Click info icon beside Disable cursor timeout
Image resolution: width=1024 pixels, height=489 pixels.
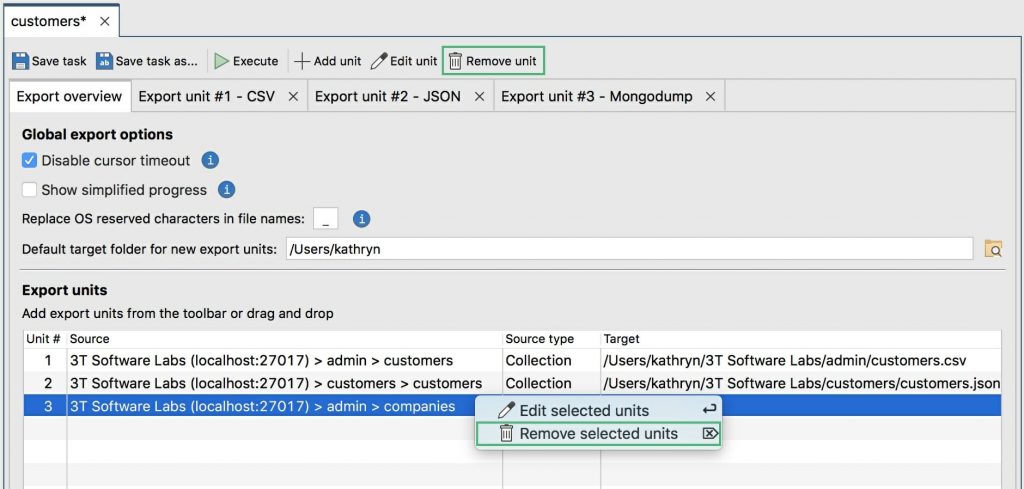[x=210, y=161]
